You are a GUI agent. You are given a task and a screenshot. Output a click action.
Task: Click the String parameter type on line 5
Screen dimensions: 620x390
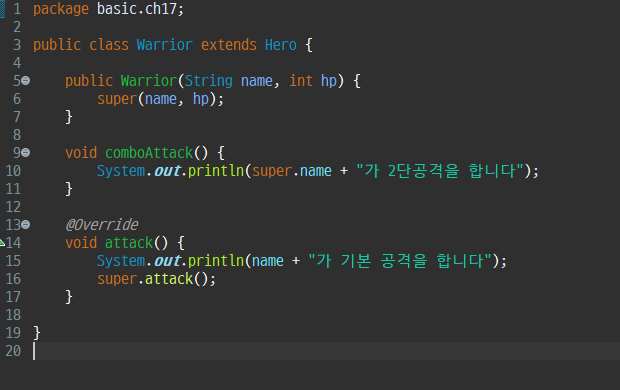pyautogui.click(x=209, y=81)
